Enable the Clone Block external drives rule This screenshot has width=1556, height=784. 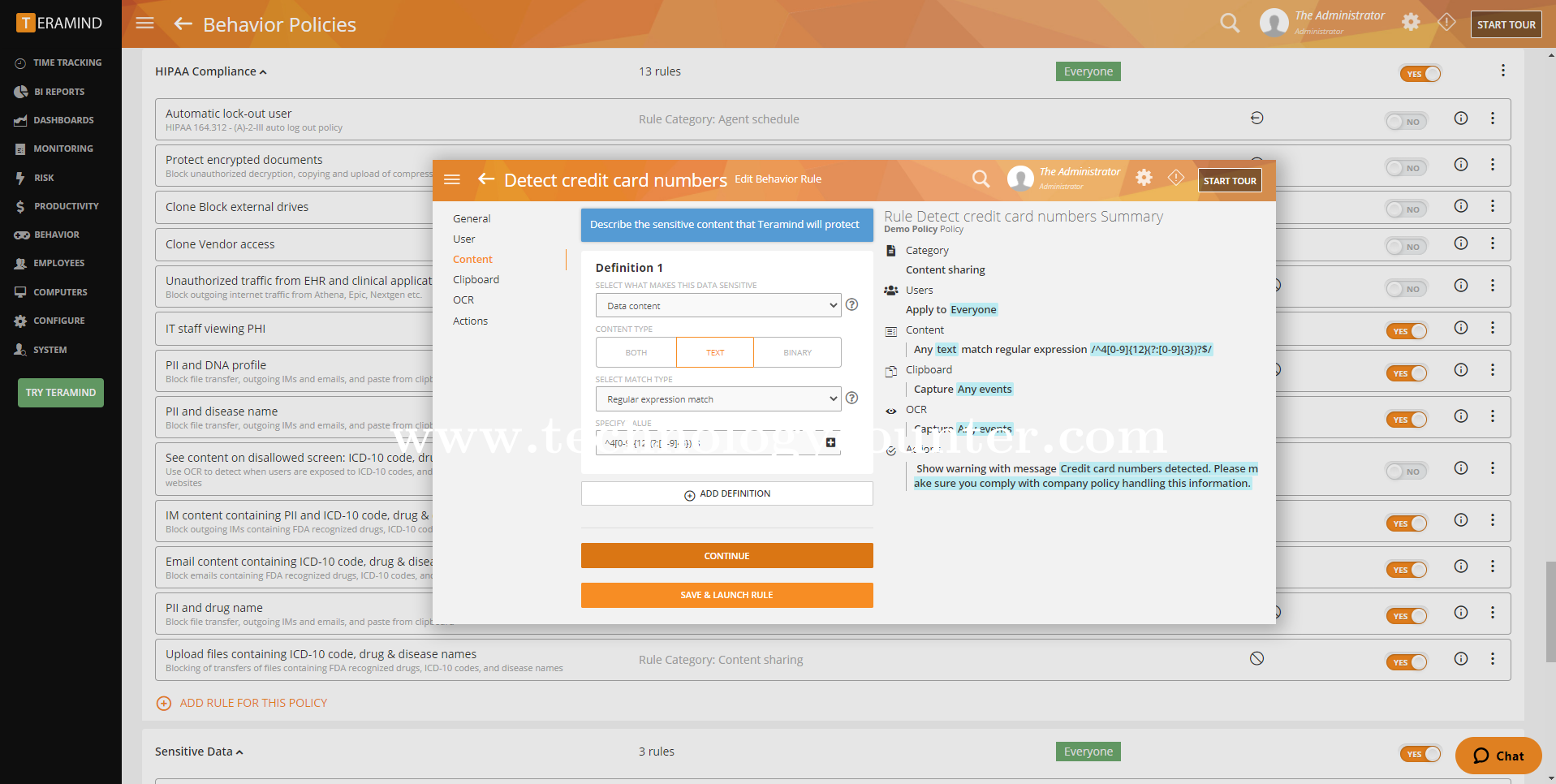(1406, 209)
